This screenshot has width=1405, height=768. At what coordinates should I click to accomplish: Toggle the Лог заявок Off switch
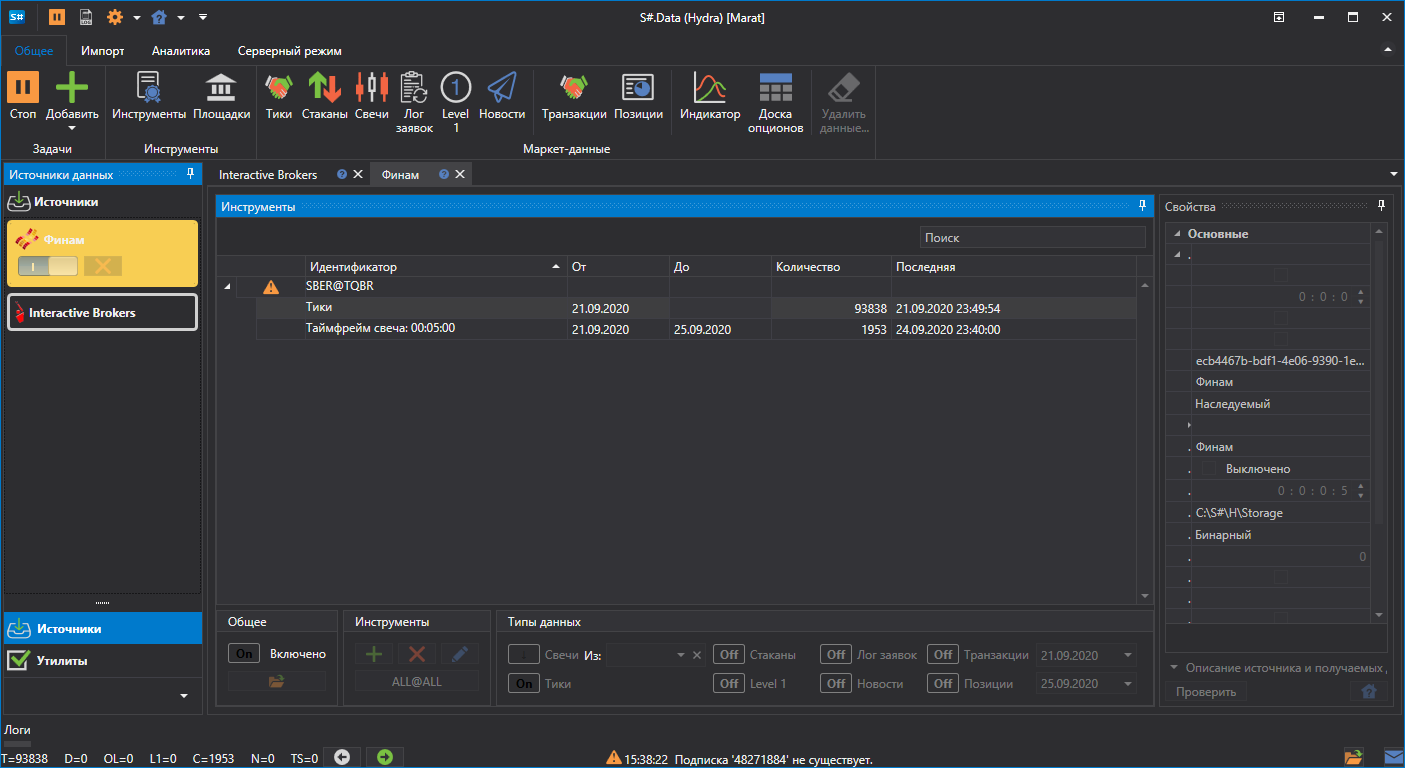coord(836,655)
